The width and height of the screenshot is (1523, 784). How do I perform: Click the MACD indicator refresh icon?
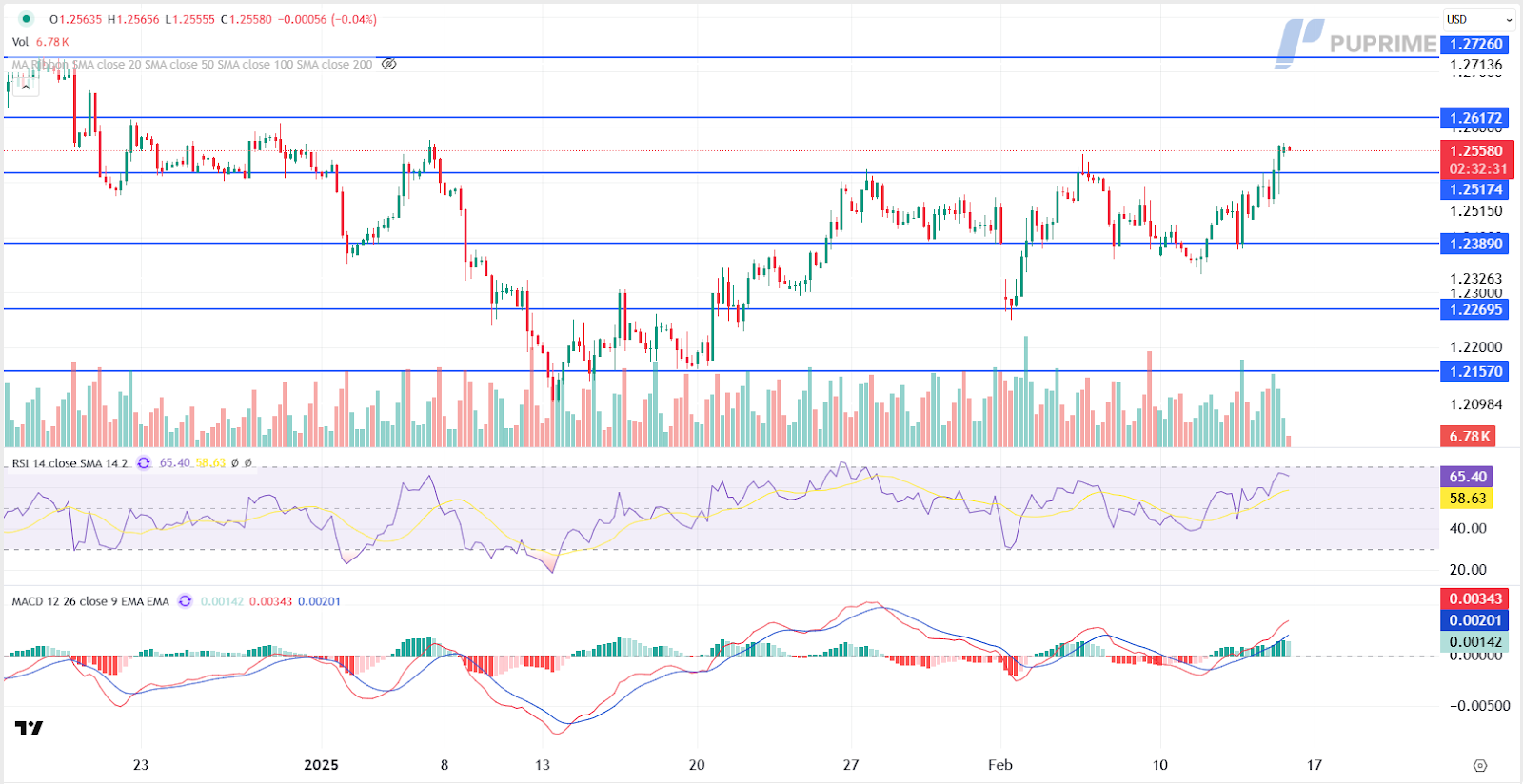(x=185, y=601)
